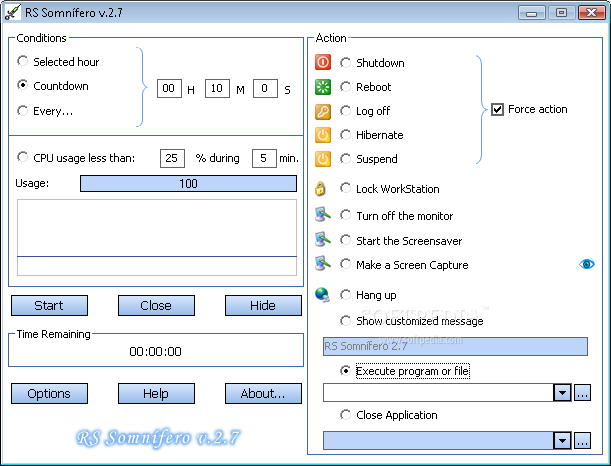Click the hours field showing 00
This screenshot has height=466, width=611.
click(169, 88)
